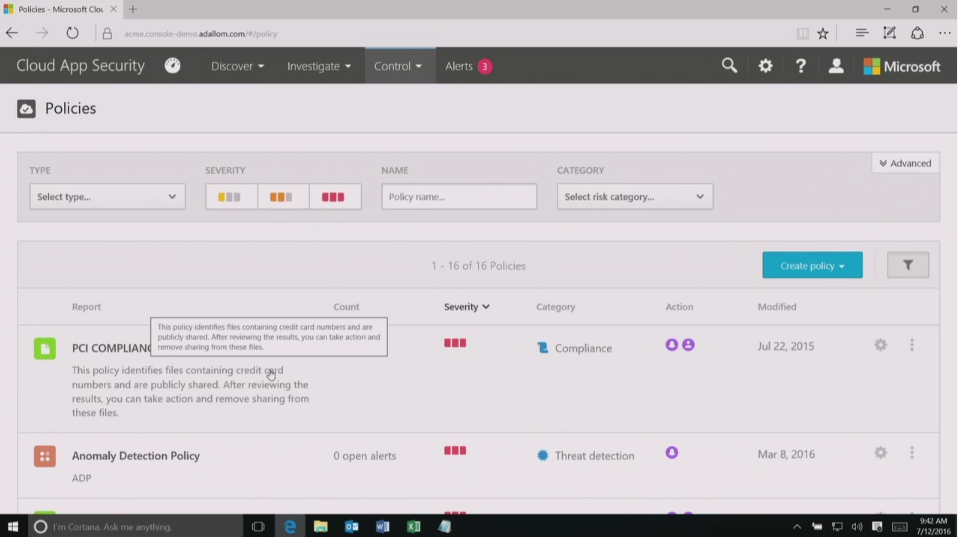Click the filter funnel button

point(907,265)
